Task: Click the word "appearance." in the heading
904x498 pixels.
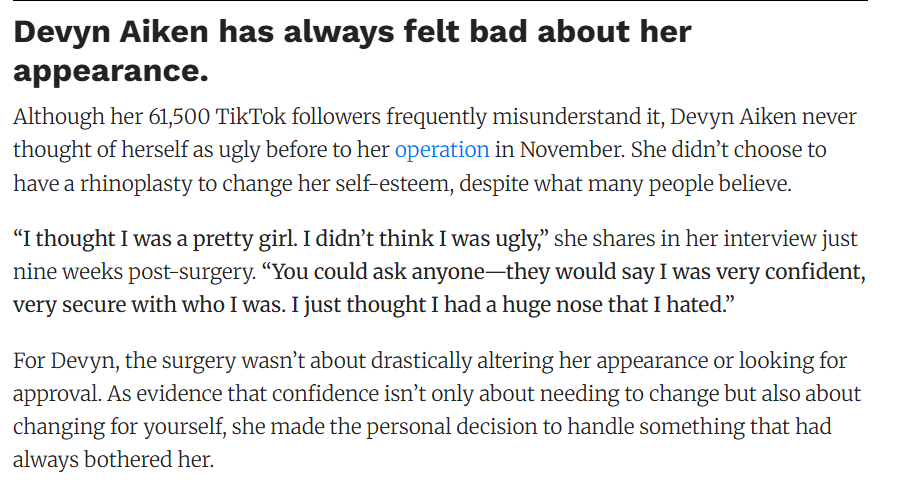Action: coord(111,71)
